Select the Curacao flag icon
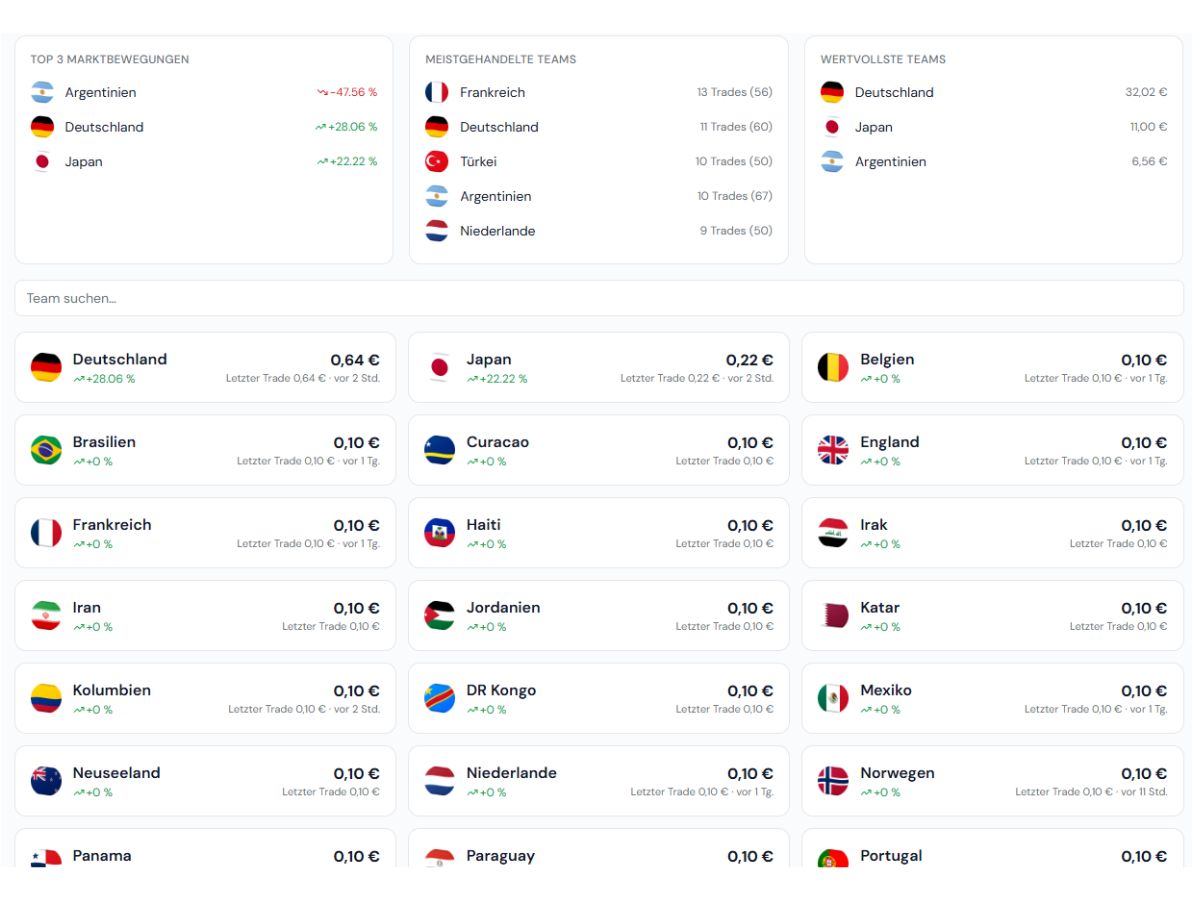Viewport: 1200px width, 900px height. (439, 450)
